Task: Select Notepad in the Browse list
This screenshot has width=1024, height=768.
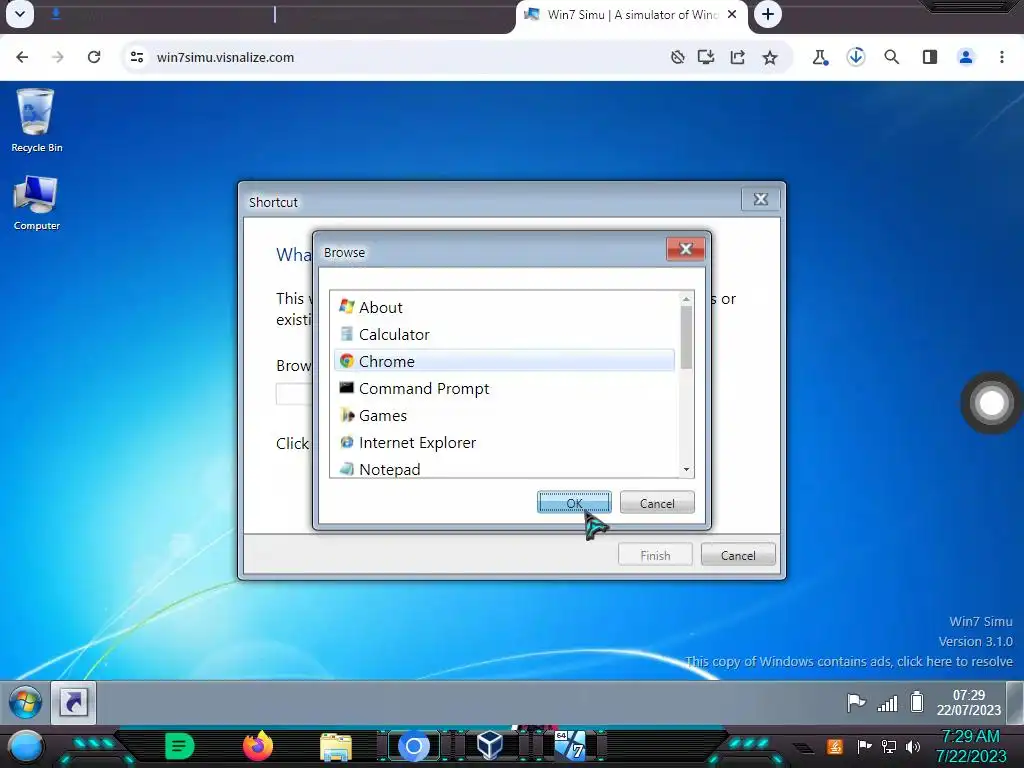Action: pyautogui.click(x=504, y=468)
